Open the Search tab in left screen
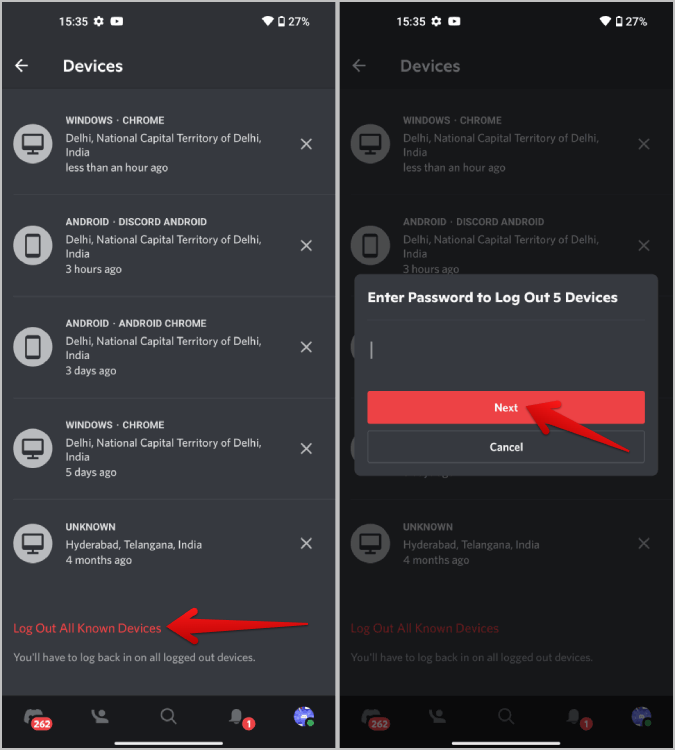The height and width of the screenshot is (750, 675). [168, 716]
